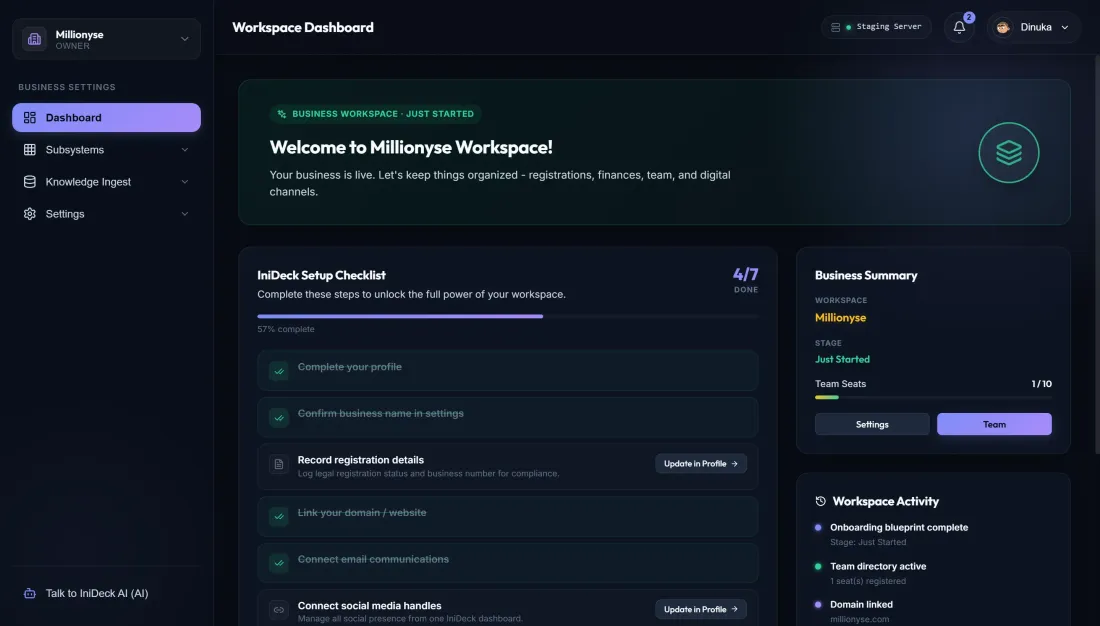Click the Dinuka username label
Viewport: 1100px width, 626px height.
1035,27
